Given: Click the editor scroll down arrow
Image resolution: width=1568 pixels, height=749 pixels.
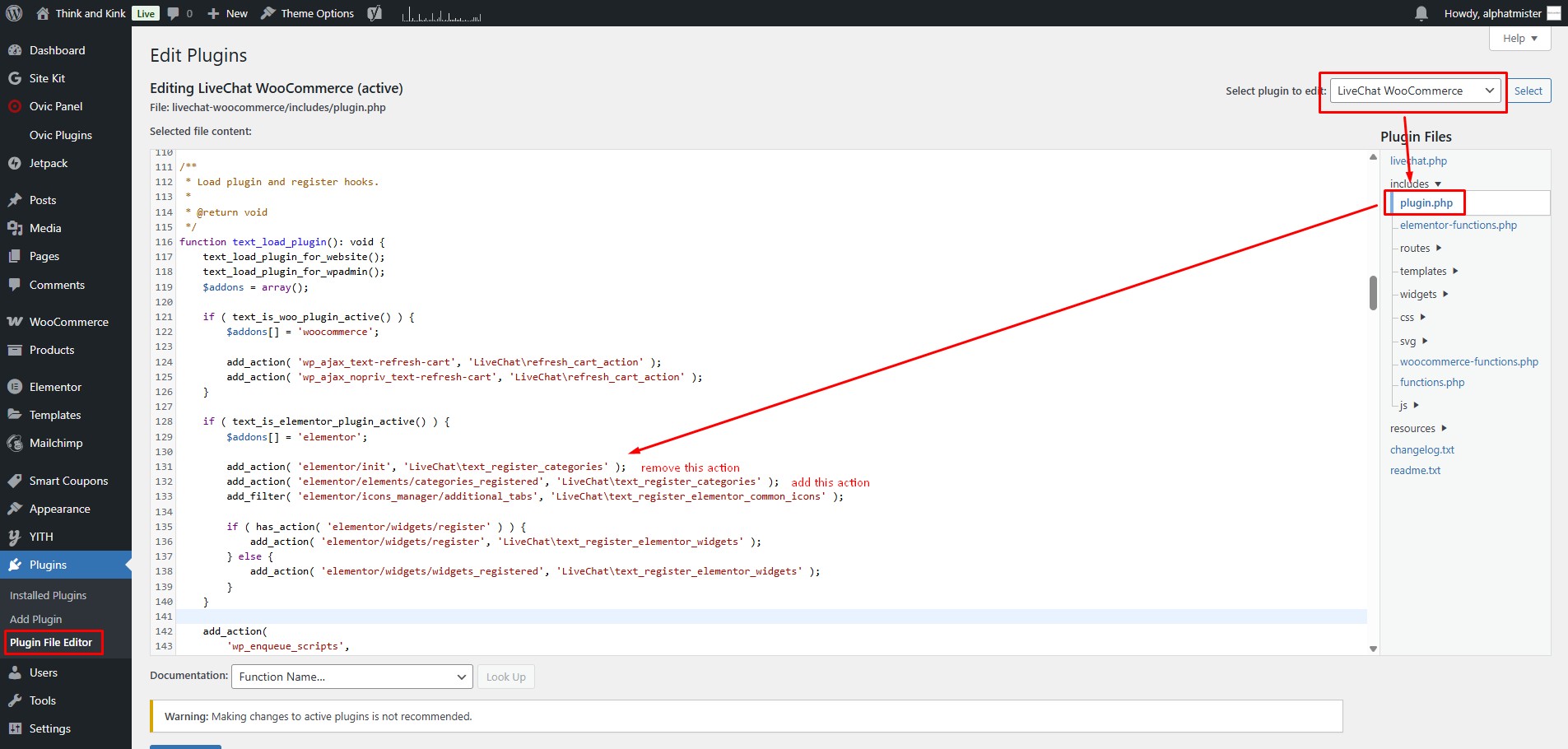Looking at the screenshot, I should [x=1373, y=649].
